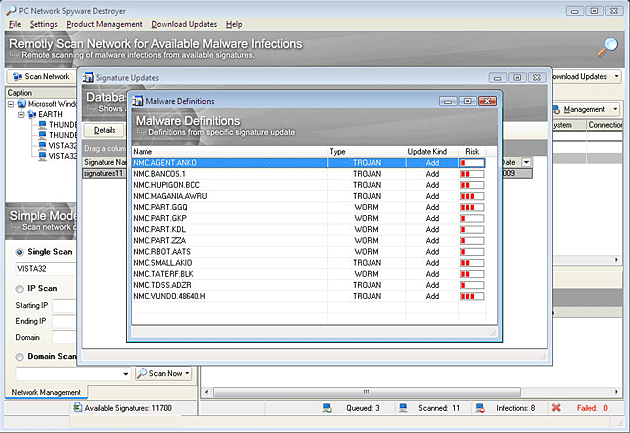Open the Product Management menu
The image size is (630, 433).
tap(104, 23)
